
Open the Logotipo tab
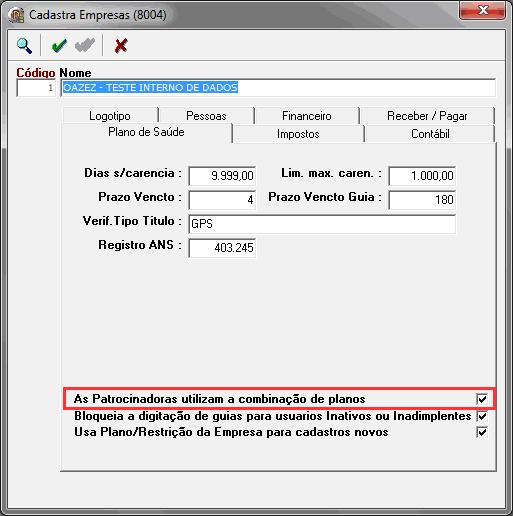click(x=110, y=116)
